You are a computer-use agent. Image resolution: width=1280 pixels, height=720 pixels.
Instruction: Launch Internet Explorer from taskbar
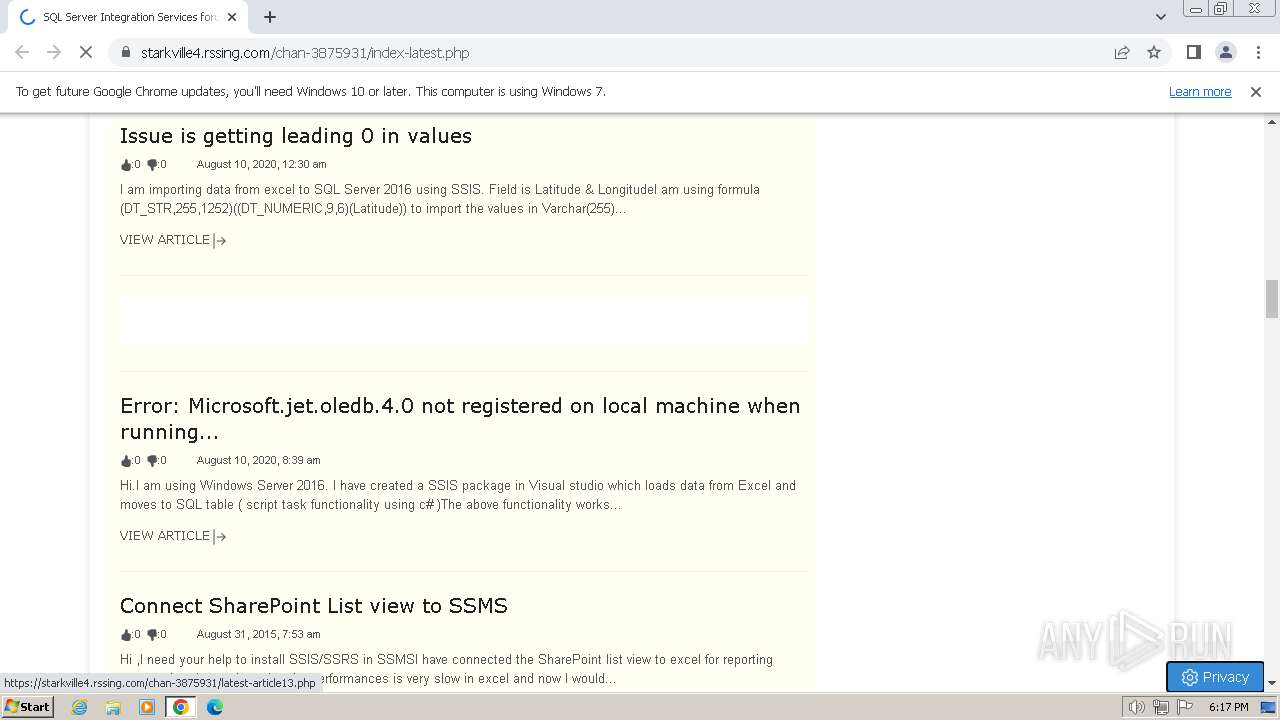[79, 707]
